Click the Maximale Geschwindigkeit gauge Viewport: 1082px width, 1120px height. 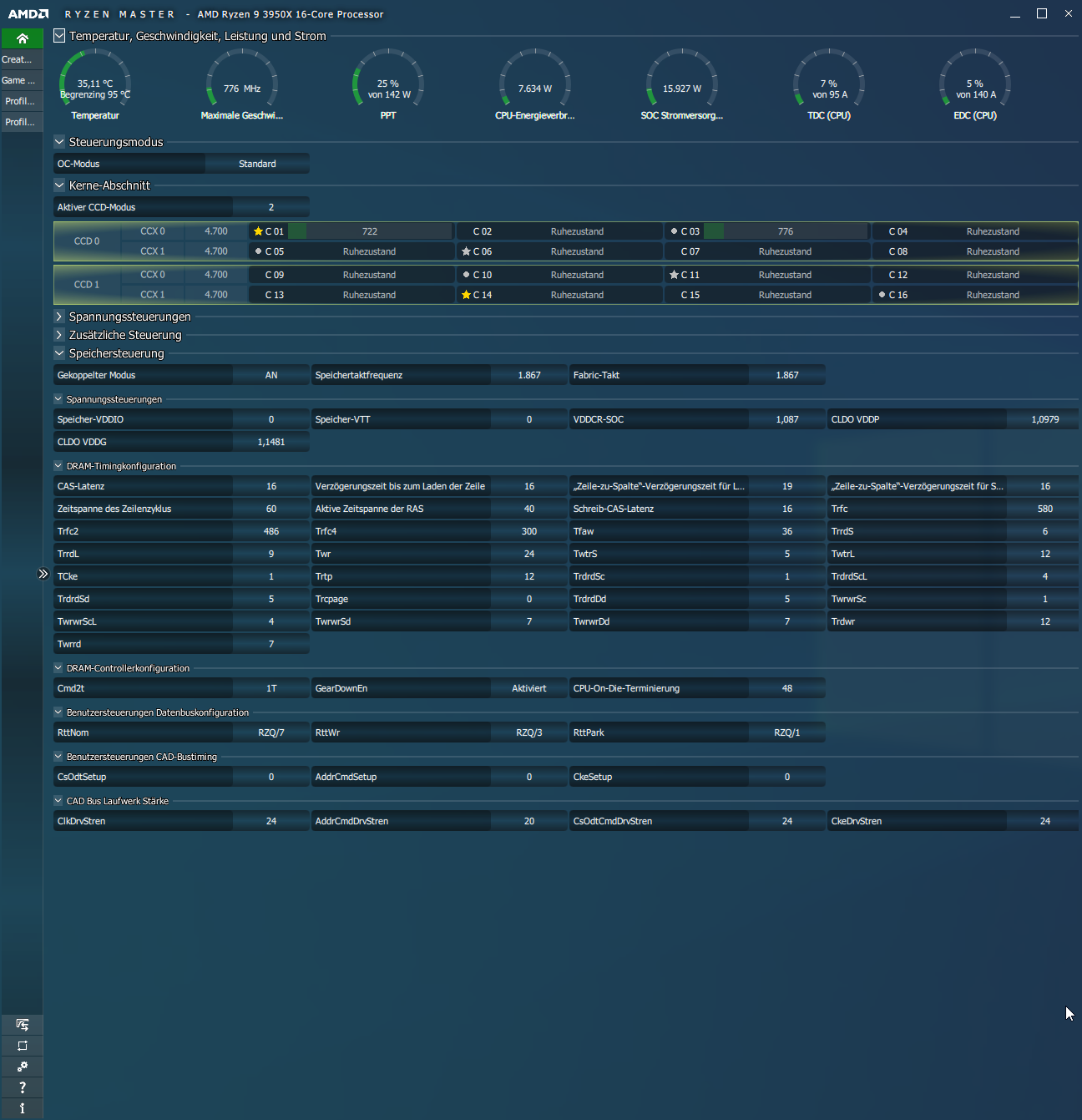pyautogui.click(x=242, y=84)
